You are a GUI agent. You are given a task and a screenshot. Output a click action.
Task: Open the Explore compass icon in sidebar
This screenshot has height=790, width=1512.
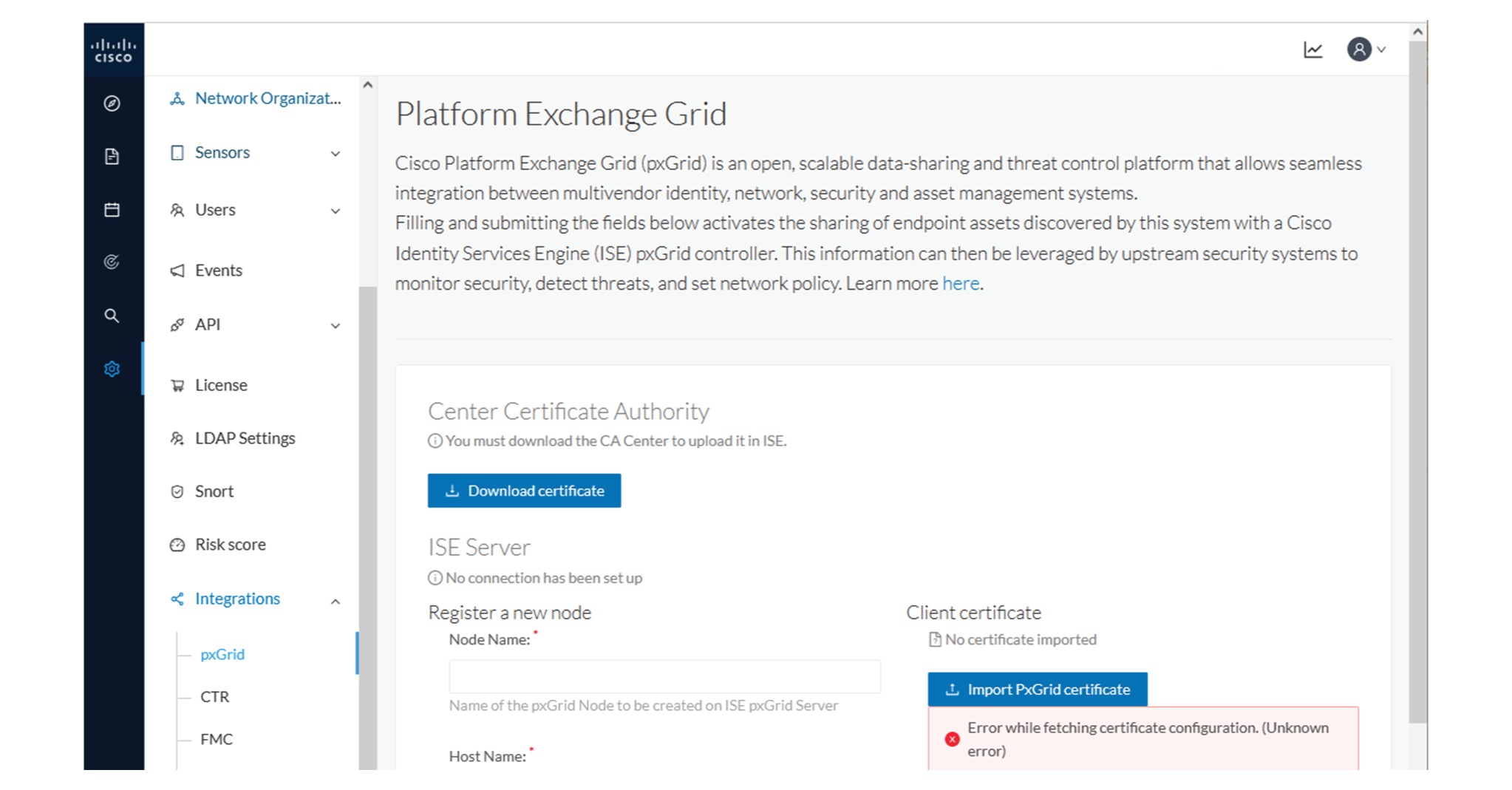112,104
